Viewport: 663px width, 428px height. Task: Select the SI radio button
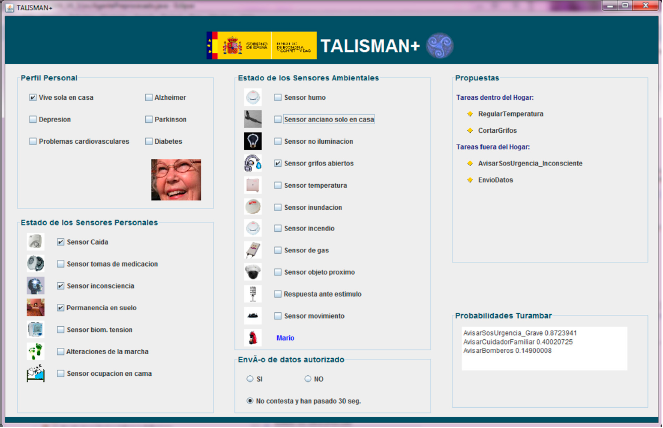[250, 379]
